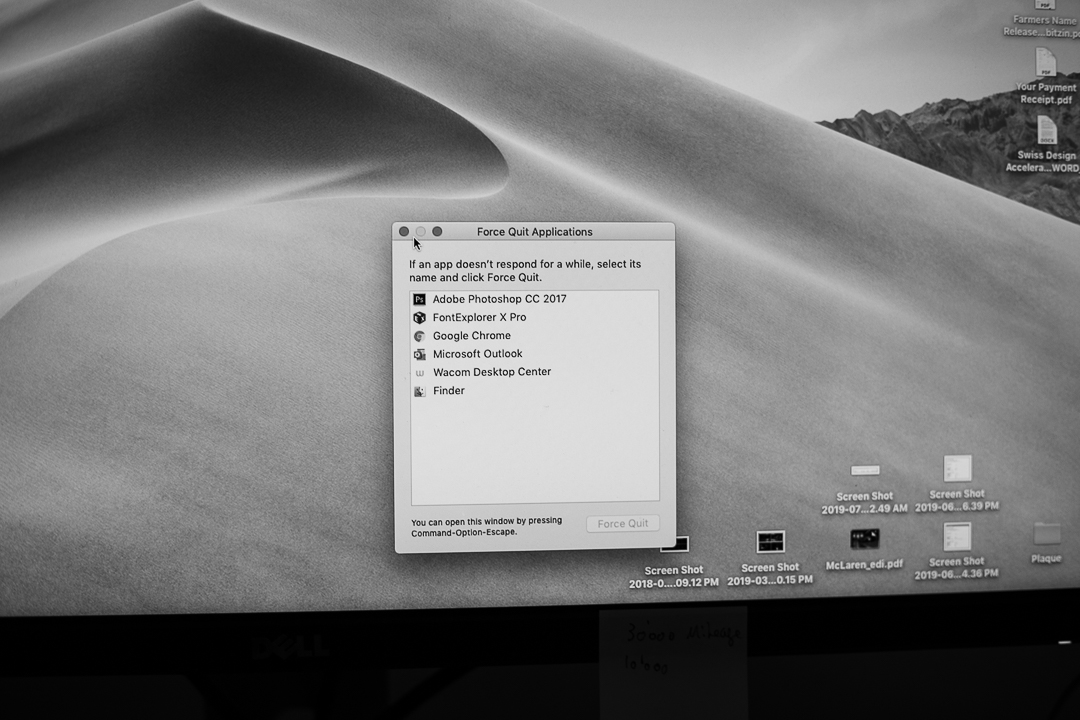Click the Force Quit button

[x=623, y=524]
